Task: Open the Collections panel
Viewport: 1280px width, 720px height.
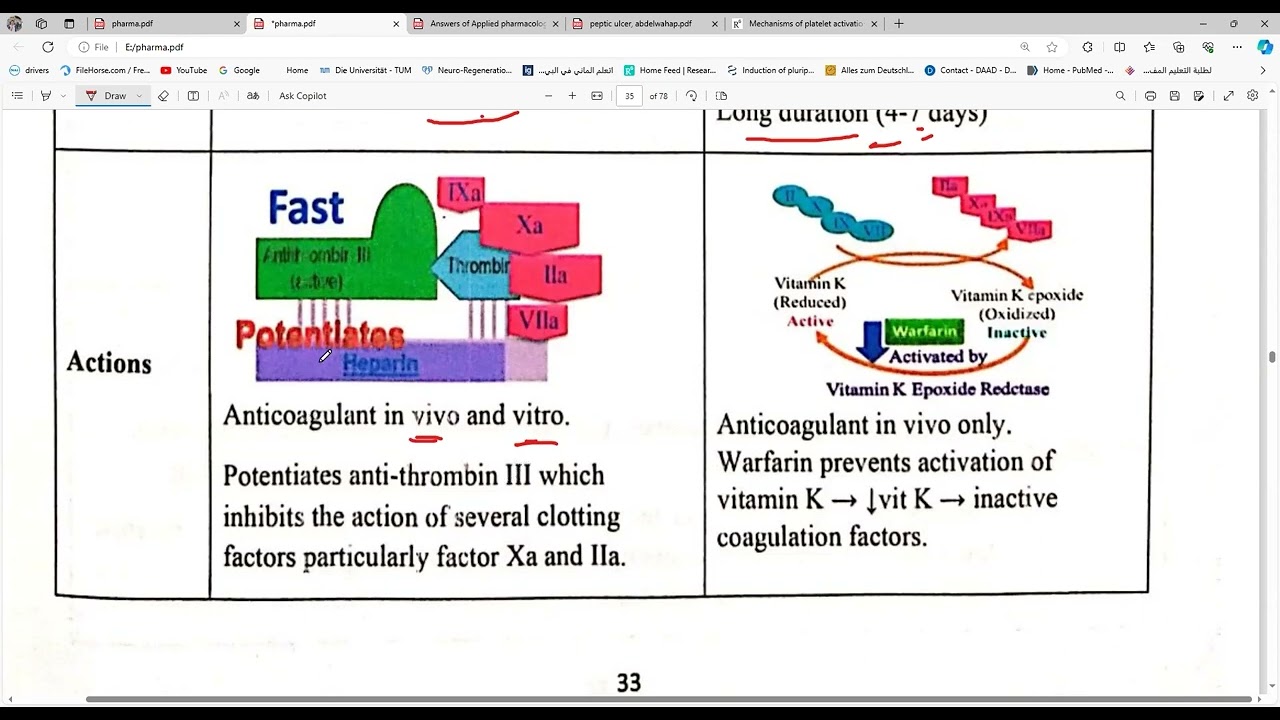Action: coord(1178,47)
